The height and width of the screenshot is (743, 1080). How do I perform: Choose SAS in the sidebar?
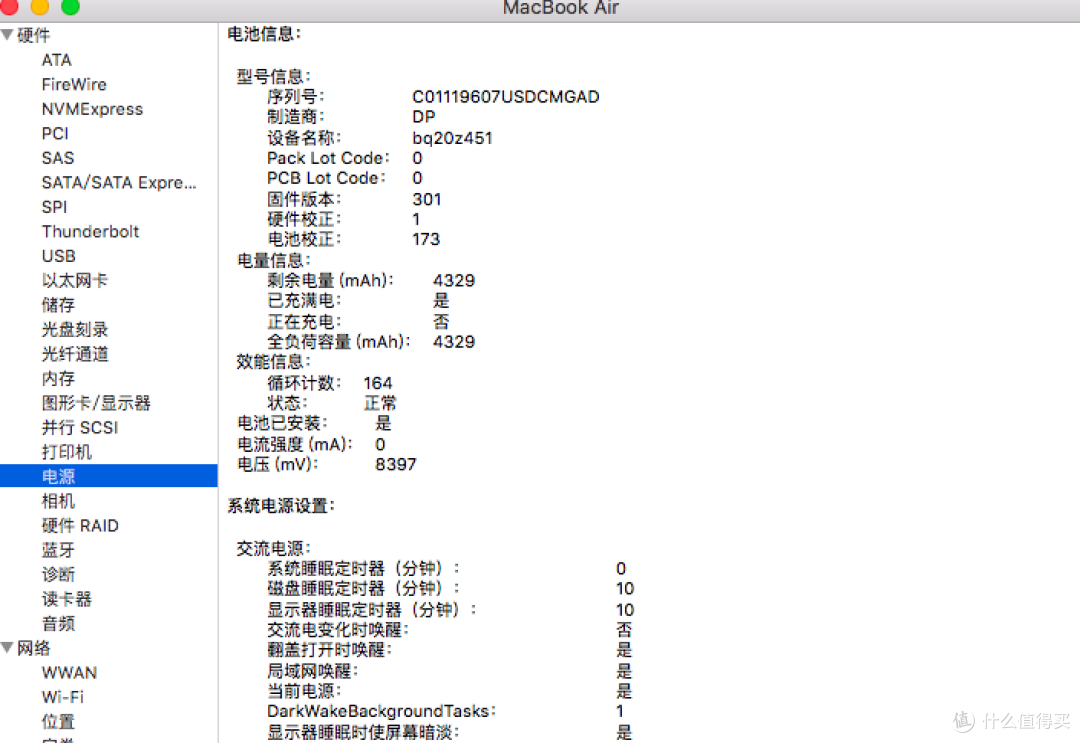pos(58,158)
